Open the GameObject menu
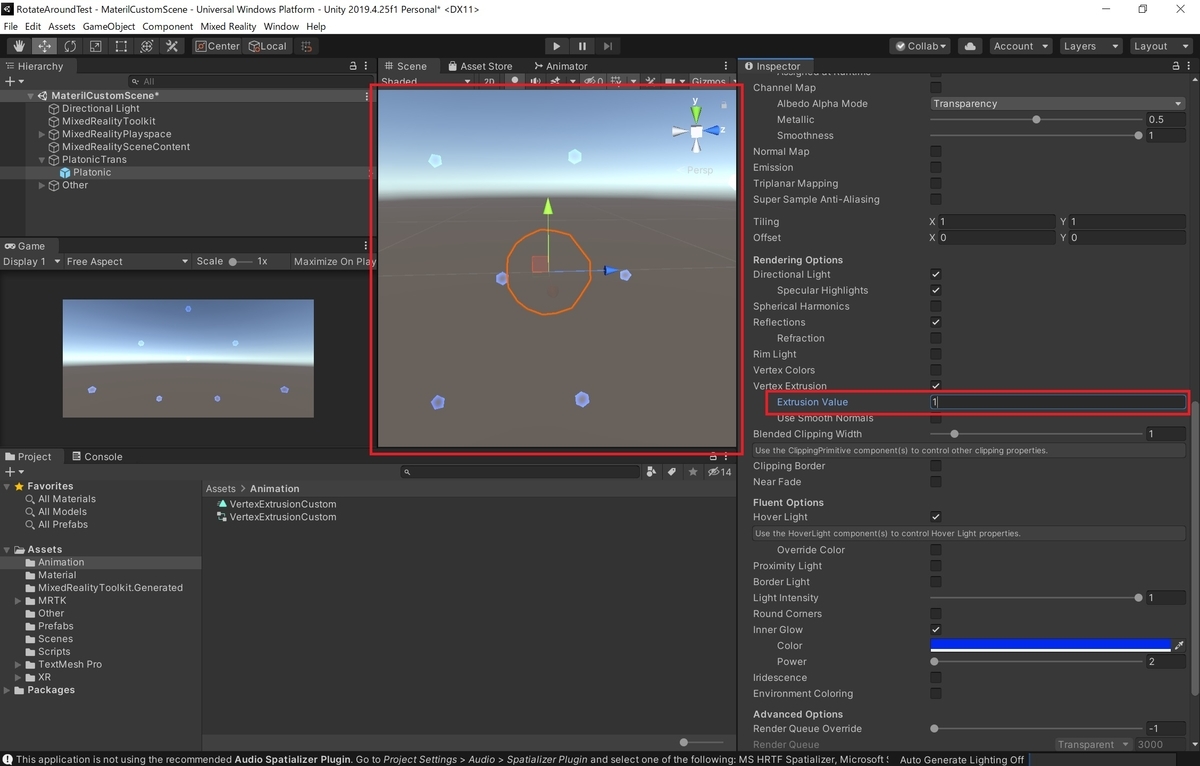The width and height of the screenshot is (1200, 766). tap(109, 26)
